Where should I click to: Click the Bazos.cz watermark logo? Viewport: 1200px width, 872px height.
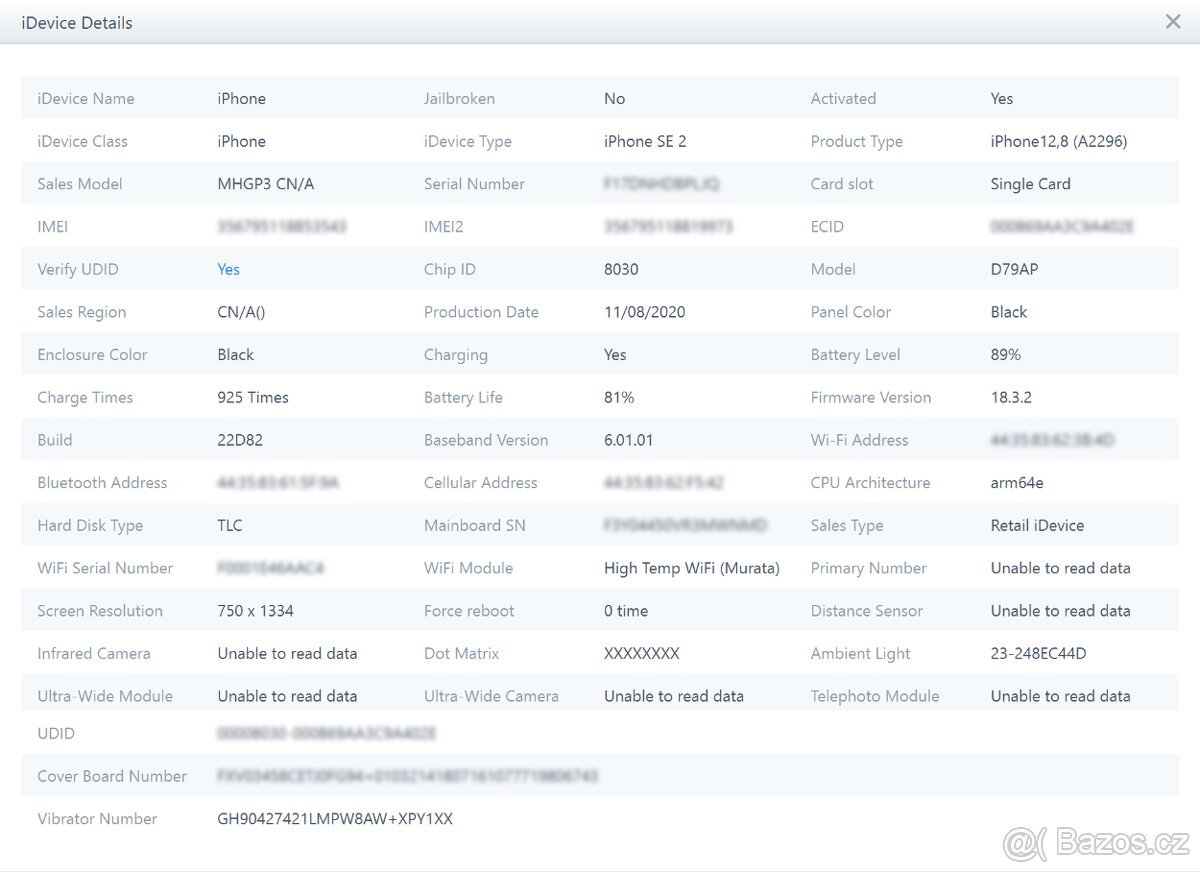click(x=1096, y=844)
